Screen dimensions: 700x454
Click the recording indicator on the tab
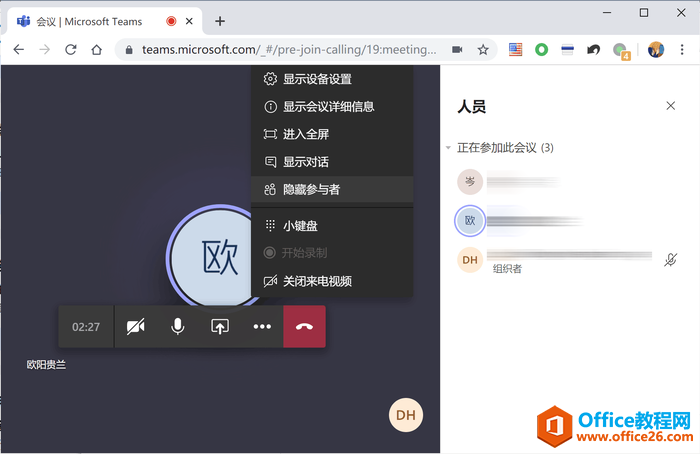(x=171, y=21)
